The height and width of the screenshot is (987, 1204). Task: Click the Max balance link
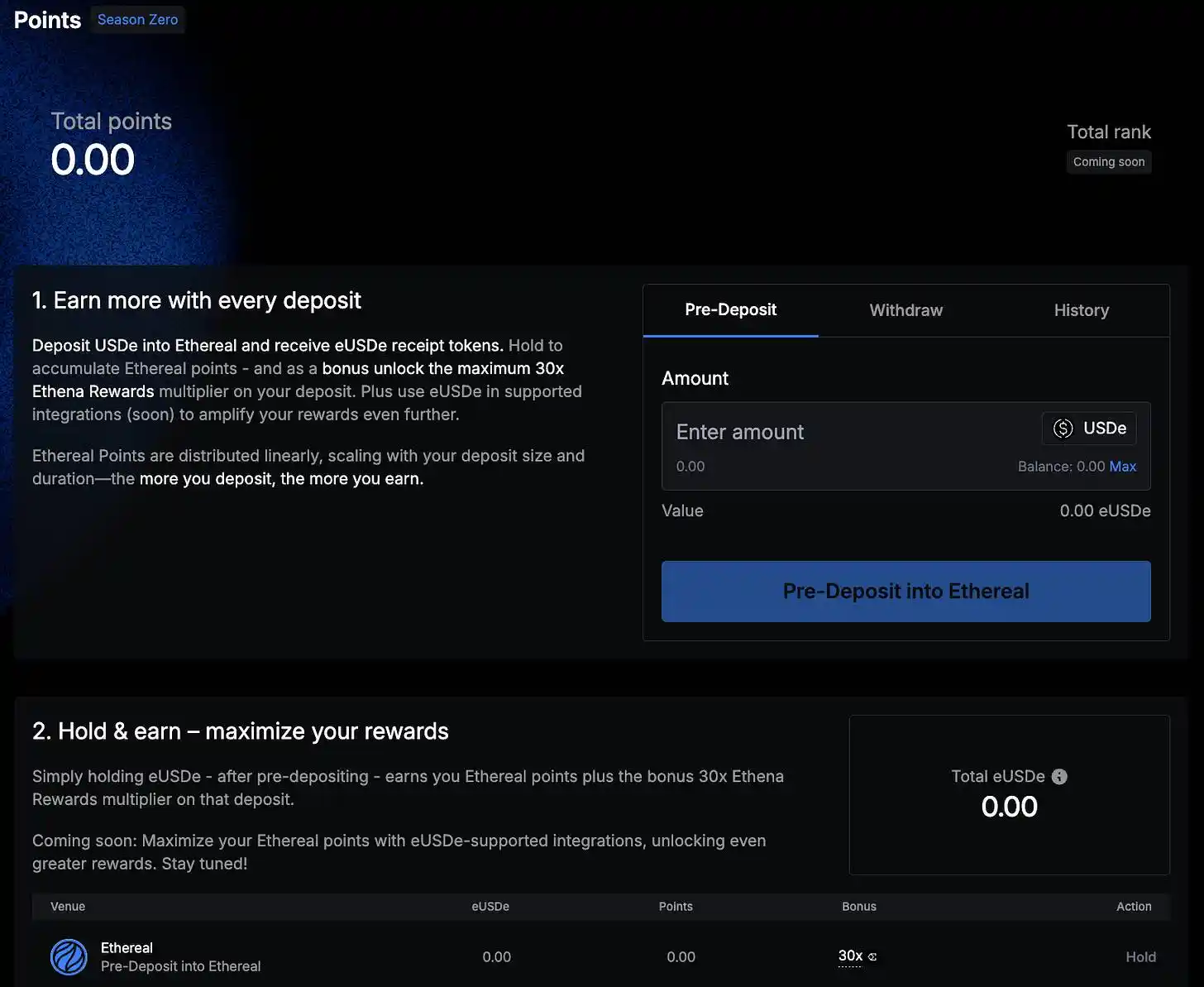point(1122,467)
